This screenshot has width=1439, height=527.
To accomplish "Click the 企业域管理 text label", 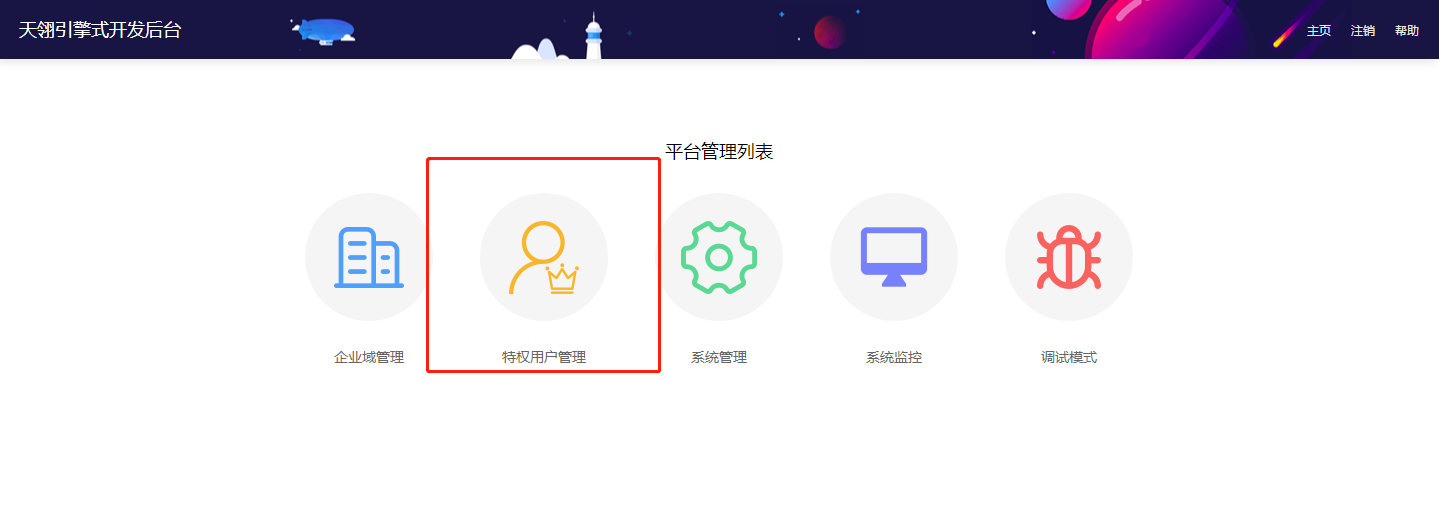I will (x=369, y=357).
